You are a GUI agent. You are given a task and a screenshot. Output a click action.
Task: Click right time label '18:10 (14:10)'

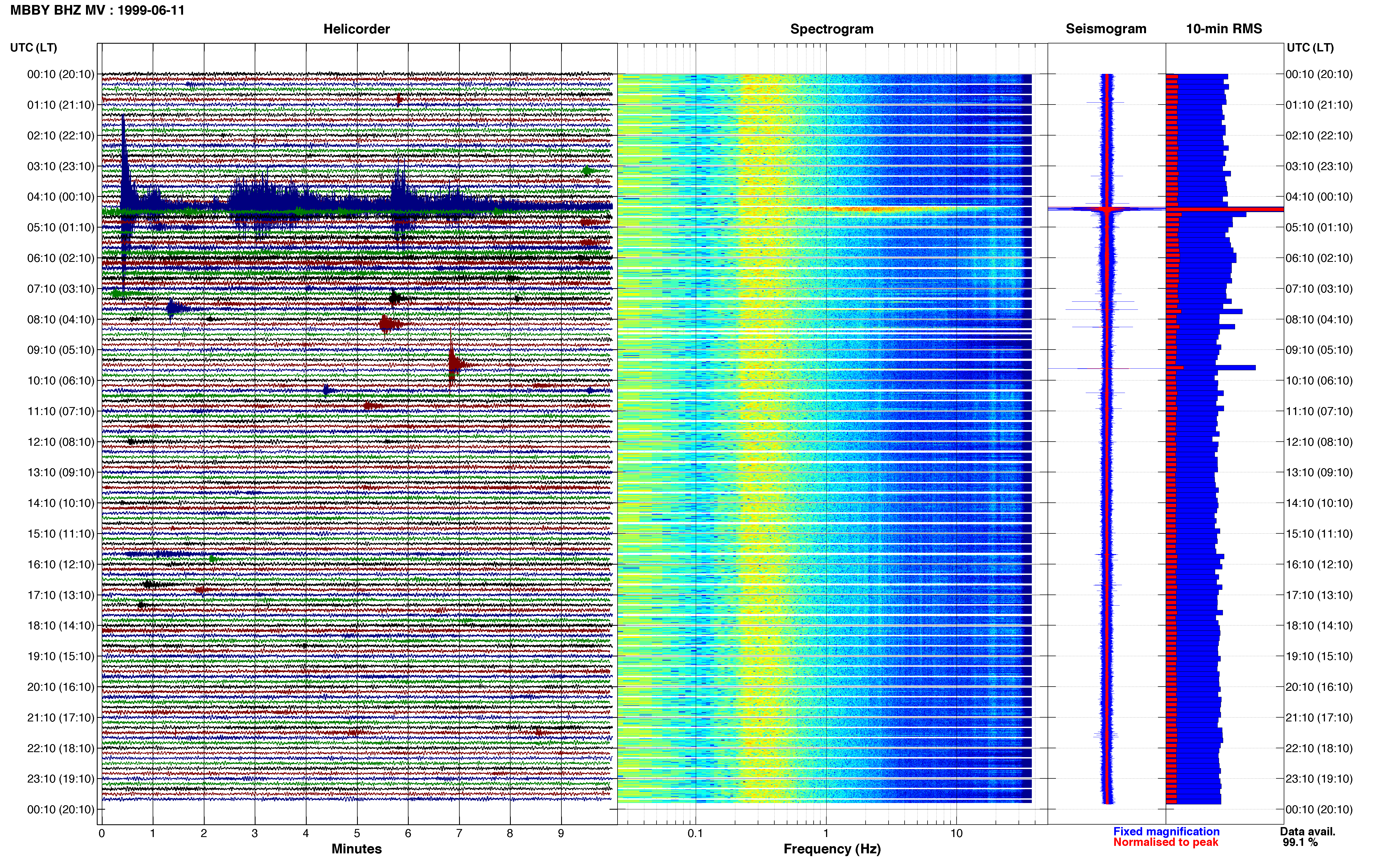coord(1319,625)
